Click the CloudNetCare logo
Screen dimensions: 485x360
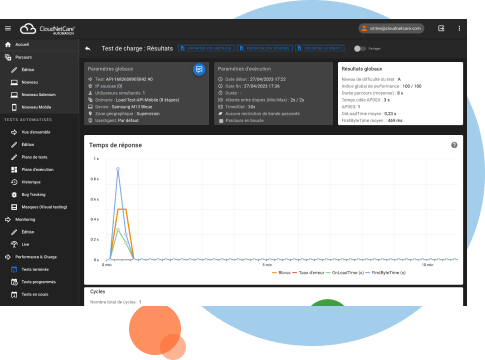tap(47, 29)
